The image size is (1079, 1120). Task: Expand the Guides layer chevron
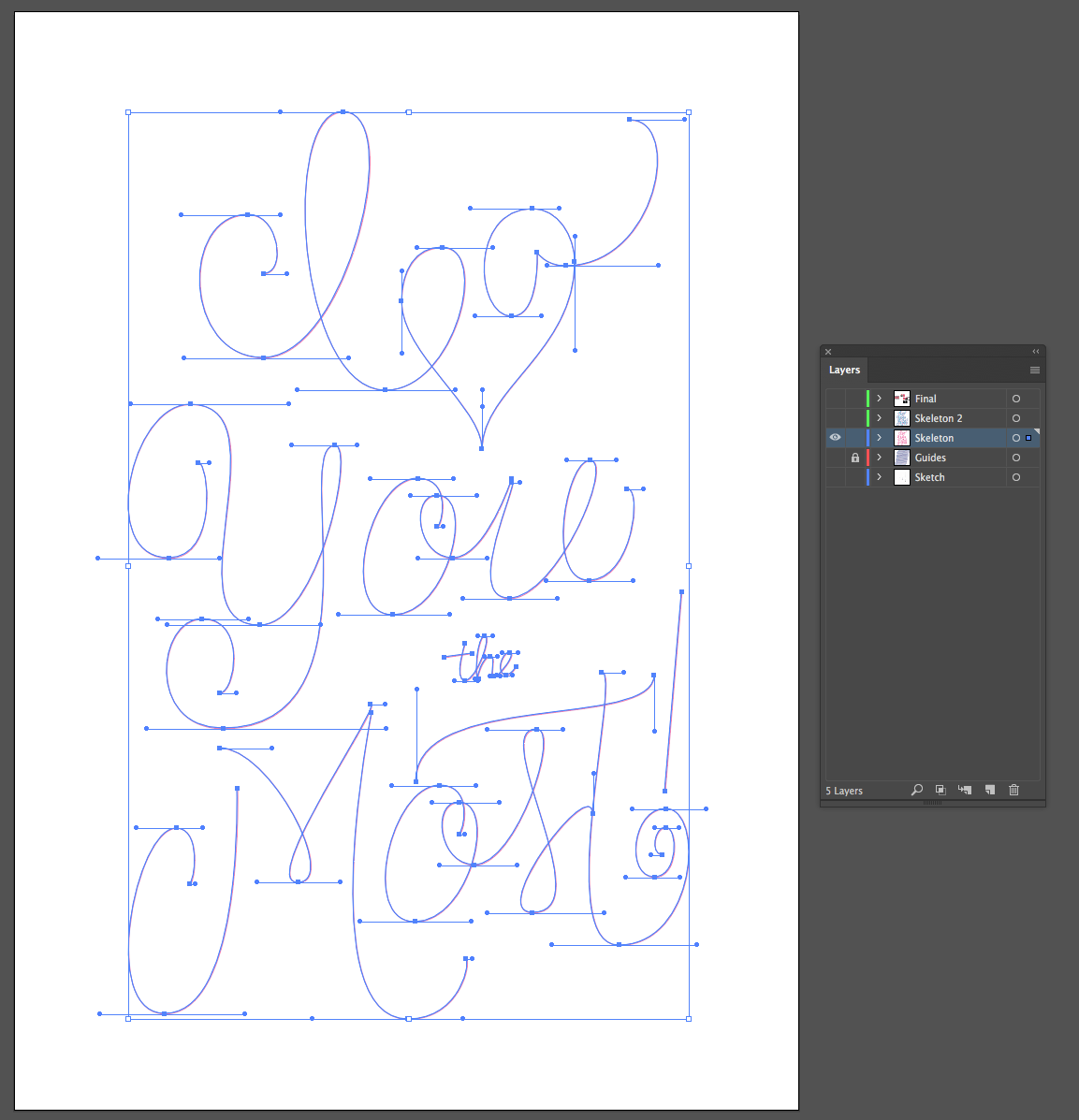pos(880,458)
